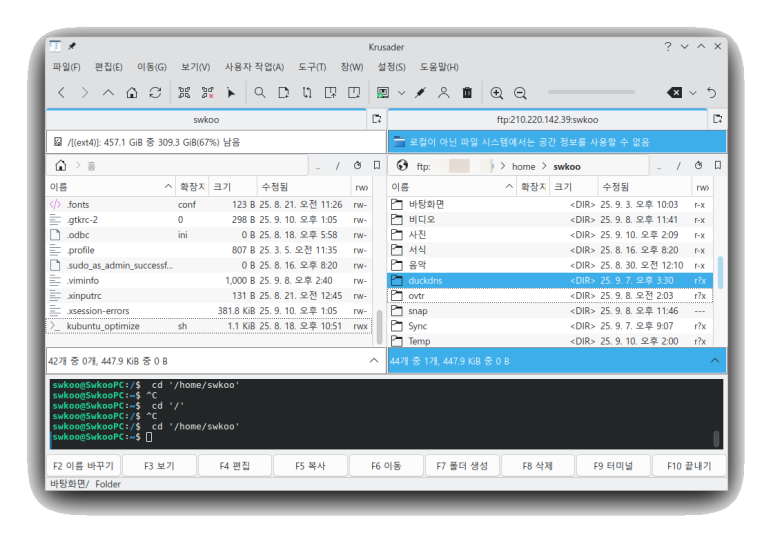Click the user/root mode person icon
The height and width of the screenshot is (544, 773).
[444, 93]
